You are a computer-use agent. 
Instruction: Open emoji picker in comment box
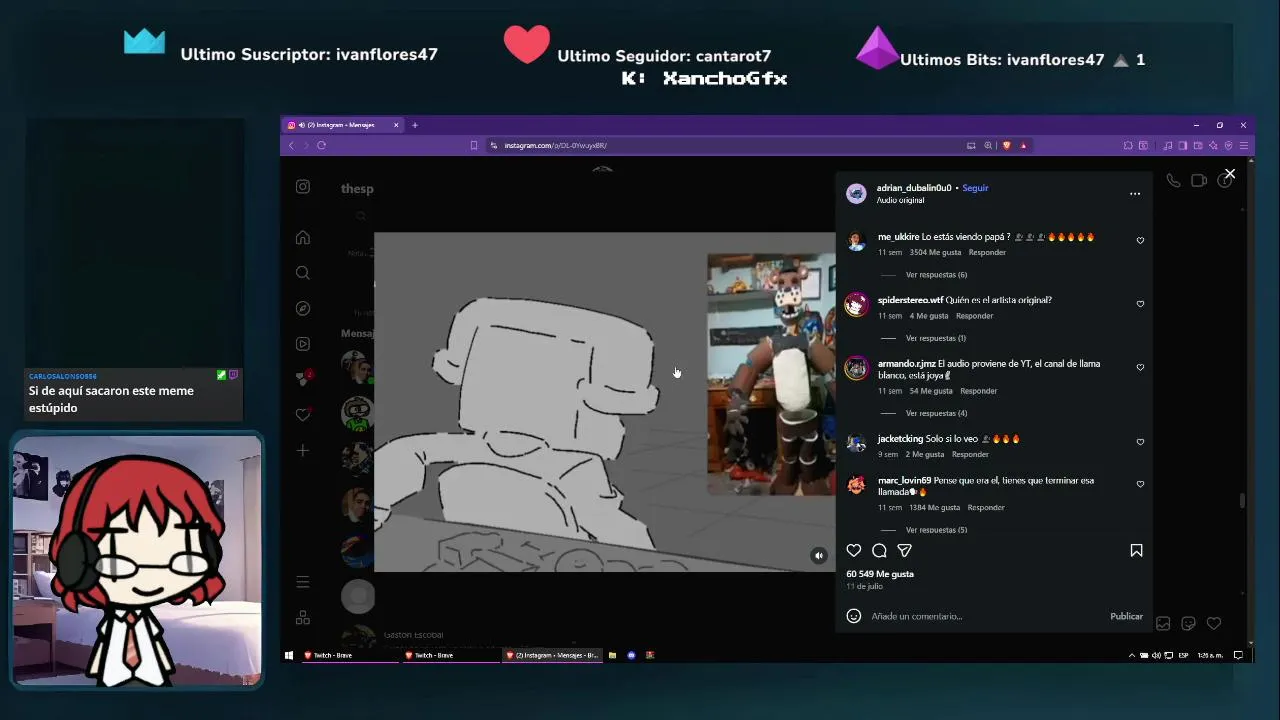[854, 616]
